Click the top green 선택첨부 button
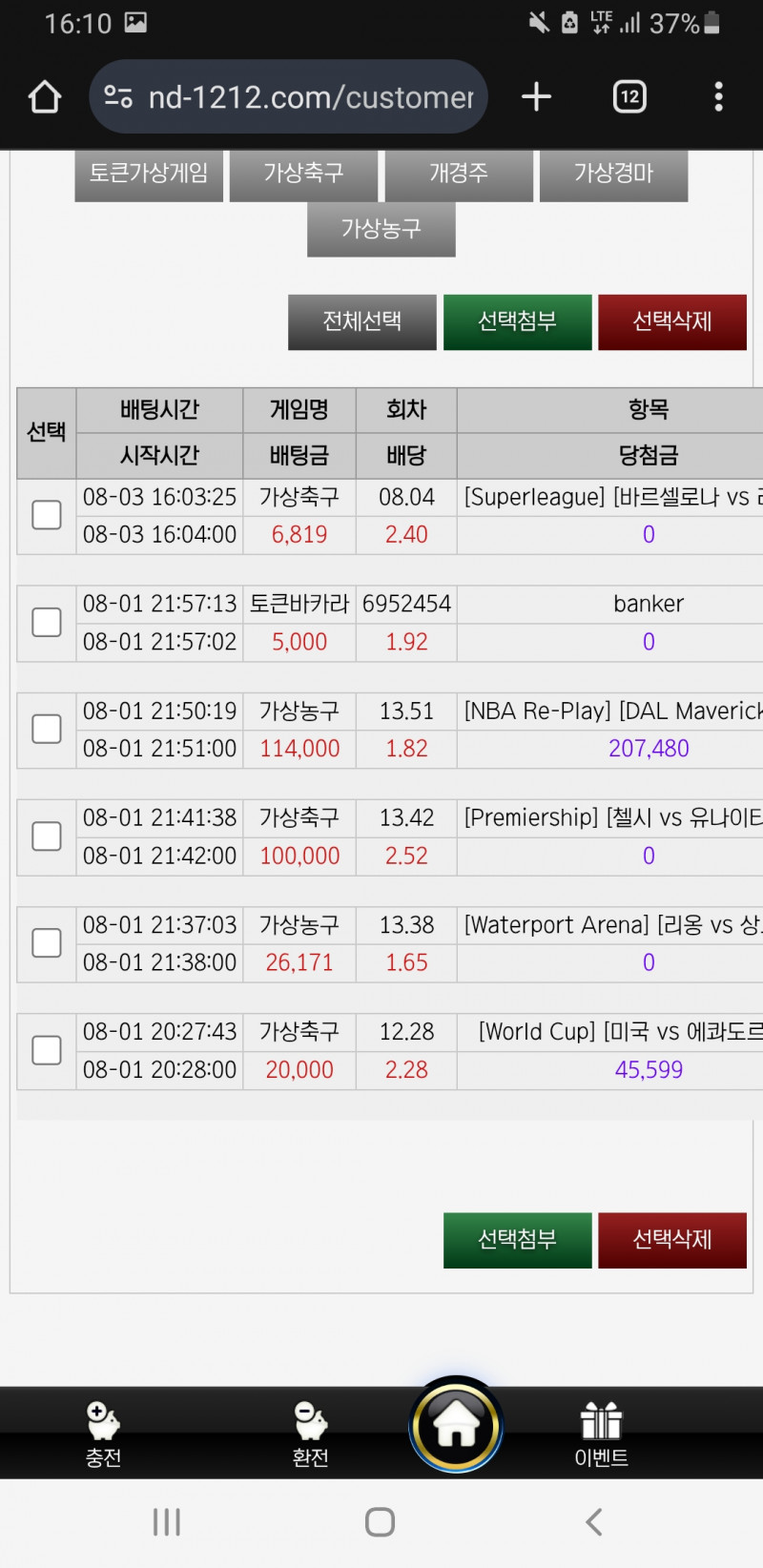Screen dimensions: 763x1568 517,321
